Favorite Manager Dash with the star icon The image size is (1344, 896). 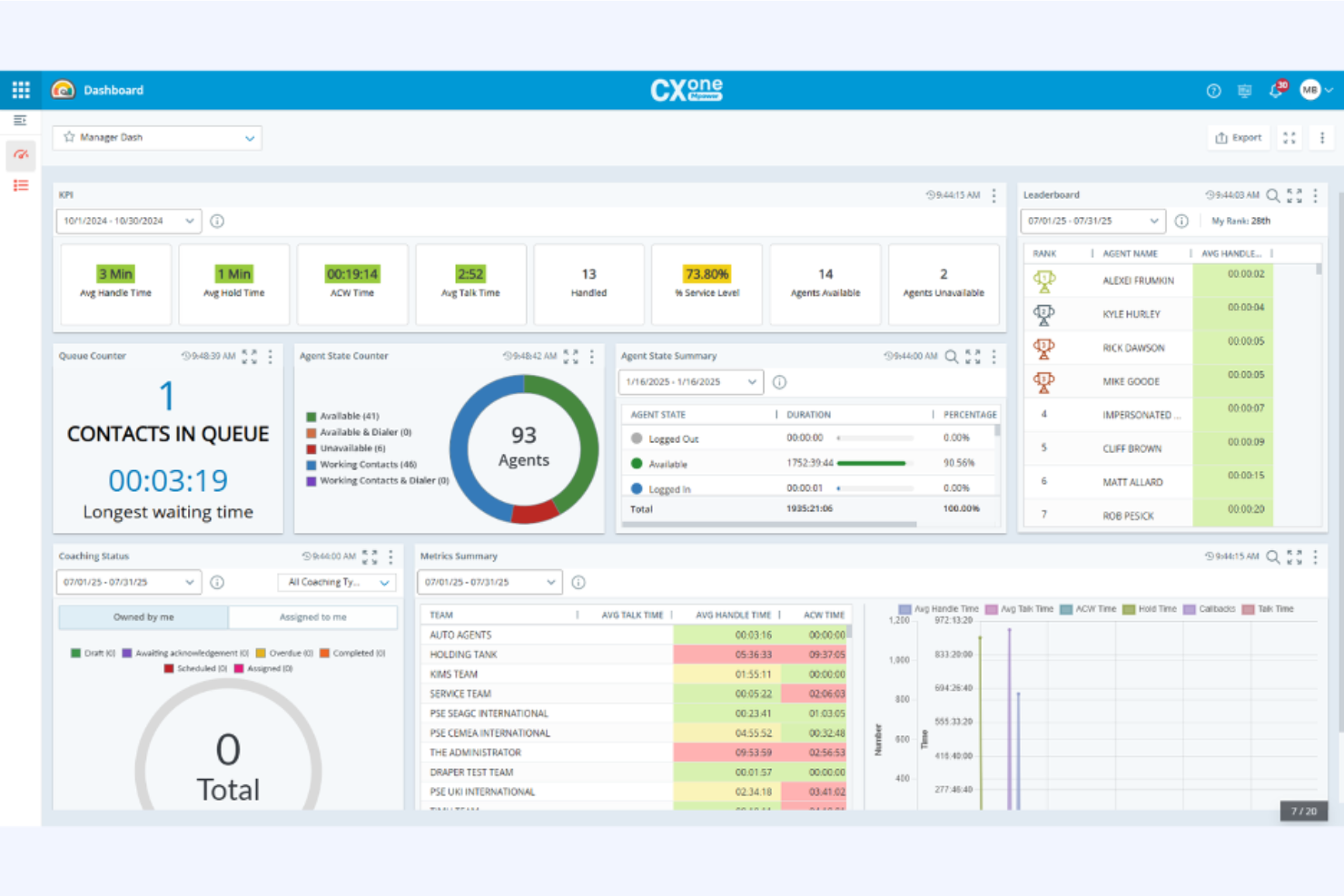pyautogui.click(x=70, y=137)
